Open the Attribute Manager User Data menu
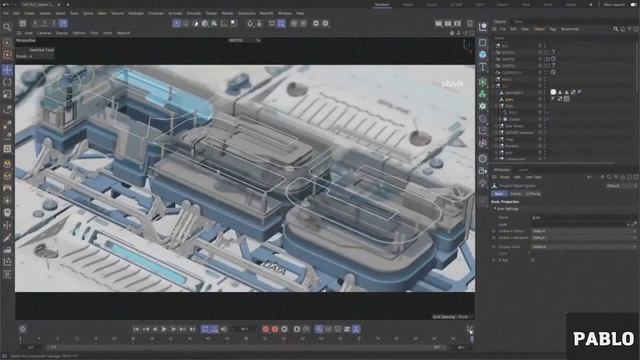This screenshot has height=360, width=640. click(x=533, y=177)
